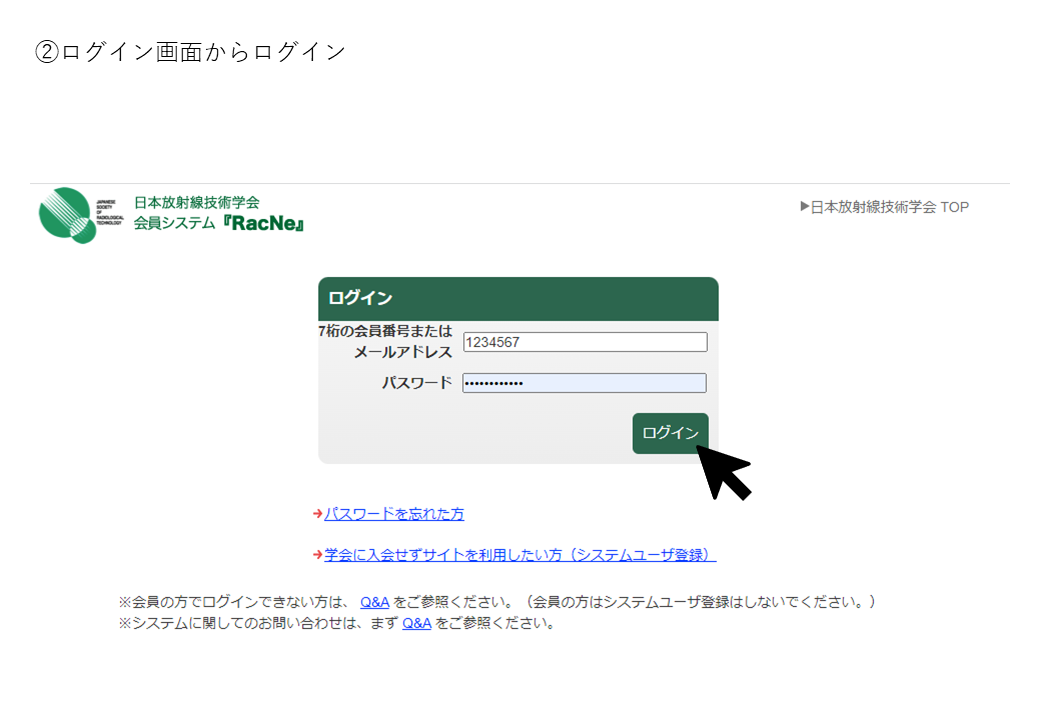1040x720 pixels.
Task: Click the ログイン panel header bar
Action: pos(518,298)
